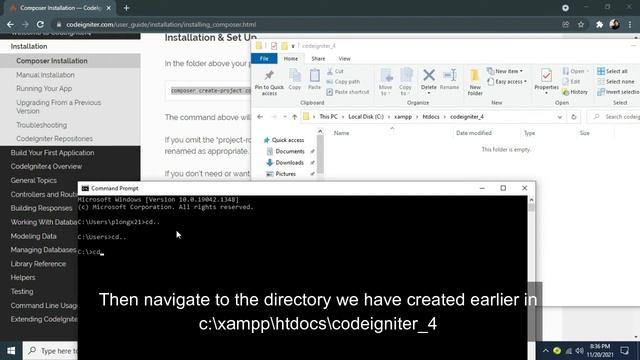
Task: Select Downloads in navigation pane
Action: click(285, 162)
